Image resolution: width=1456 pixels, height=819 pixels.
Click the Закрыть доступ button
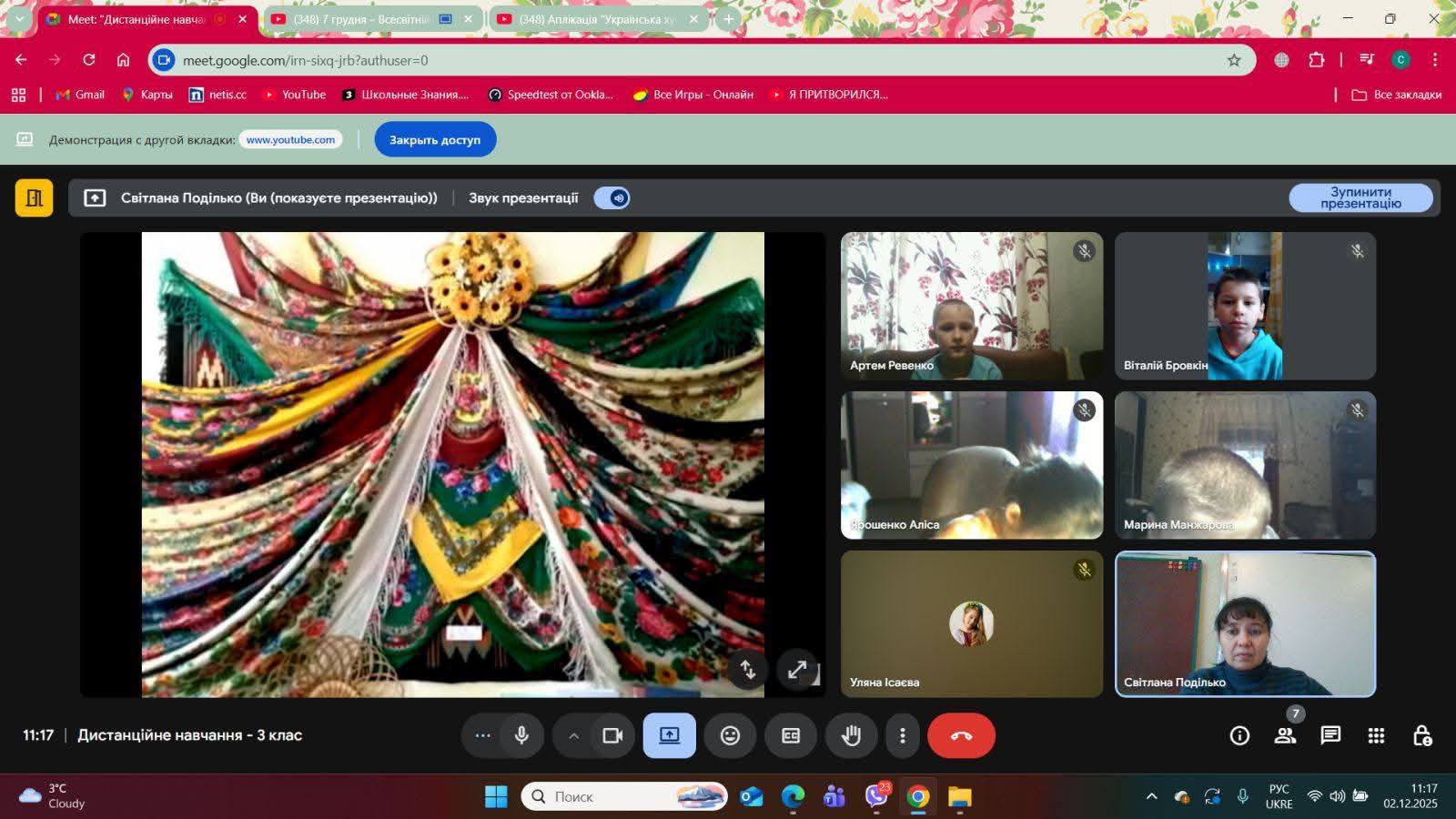[435, 139]
